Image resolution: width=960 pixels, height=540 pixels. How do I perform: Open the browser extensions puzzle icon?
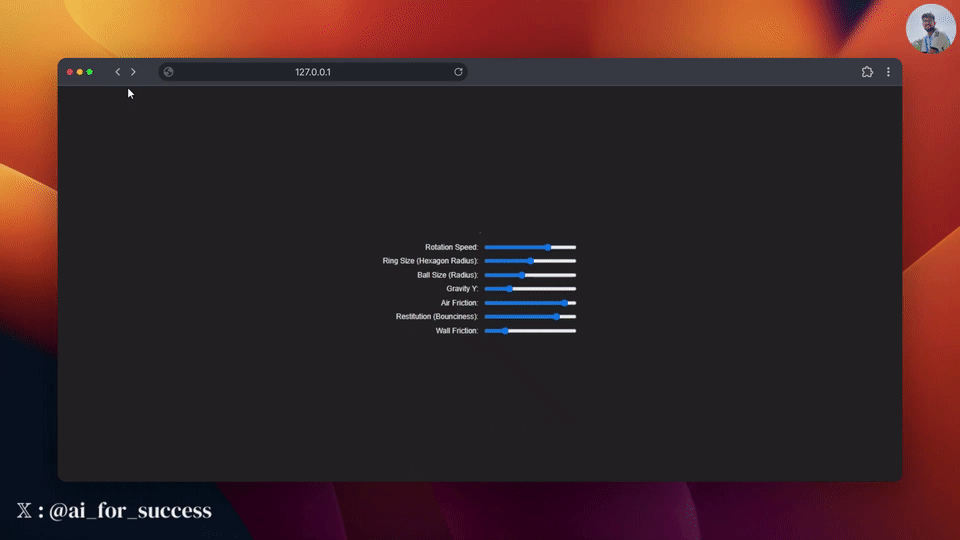click(867, 72)
